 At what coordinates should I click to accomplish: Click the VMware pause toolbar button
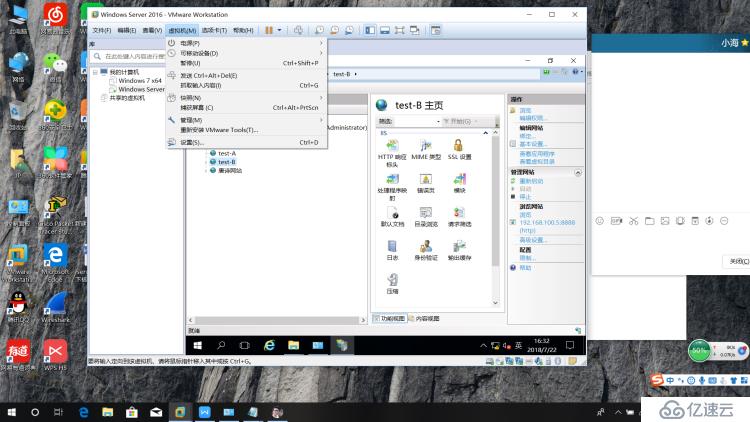click(269, 30)
